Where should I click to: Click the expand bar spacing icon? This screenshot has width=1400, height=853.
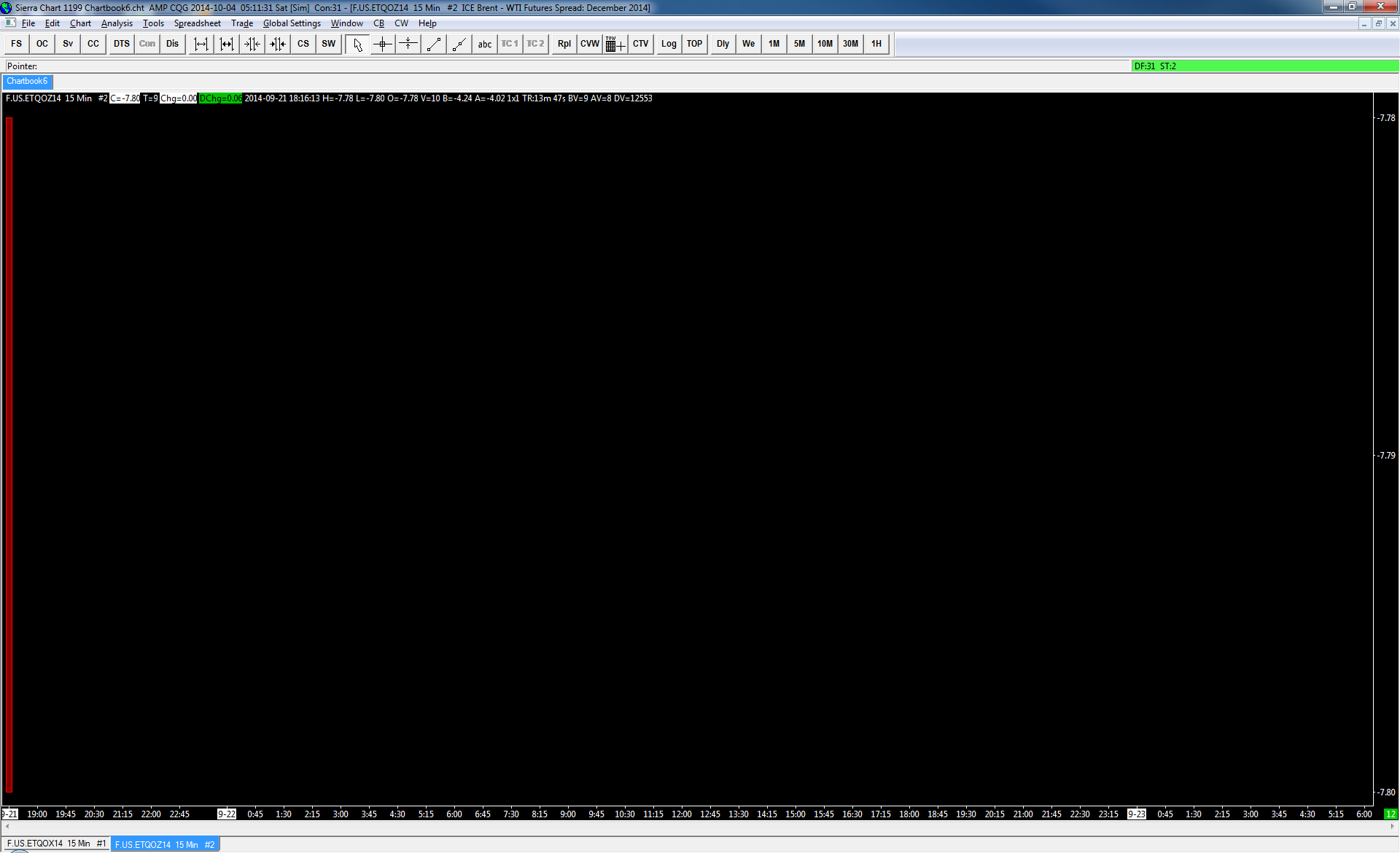(x=201, y=44)
